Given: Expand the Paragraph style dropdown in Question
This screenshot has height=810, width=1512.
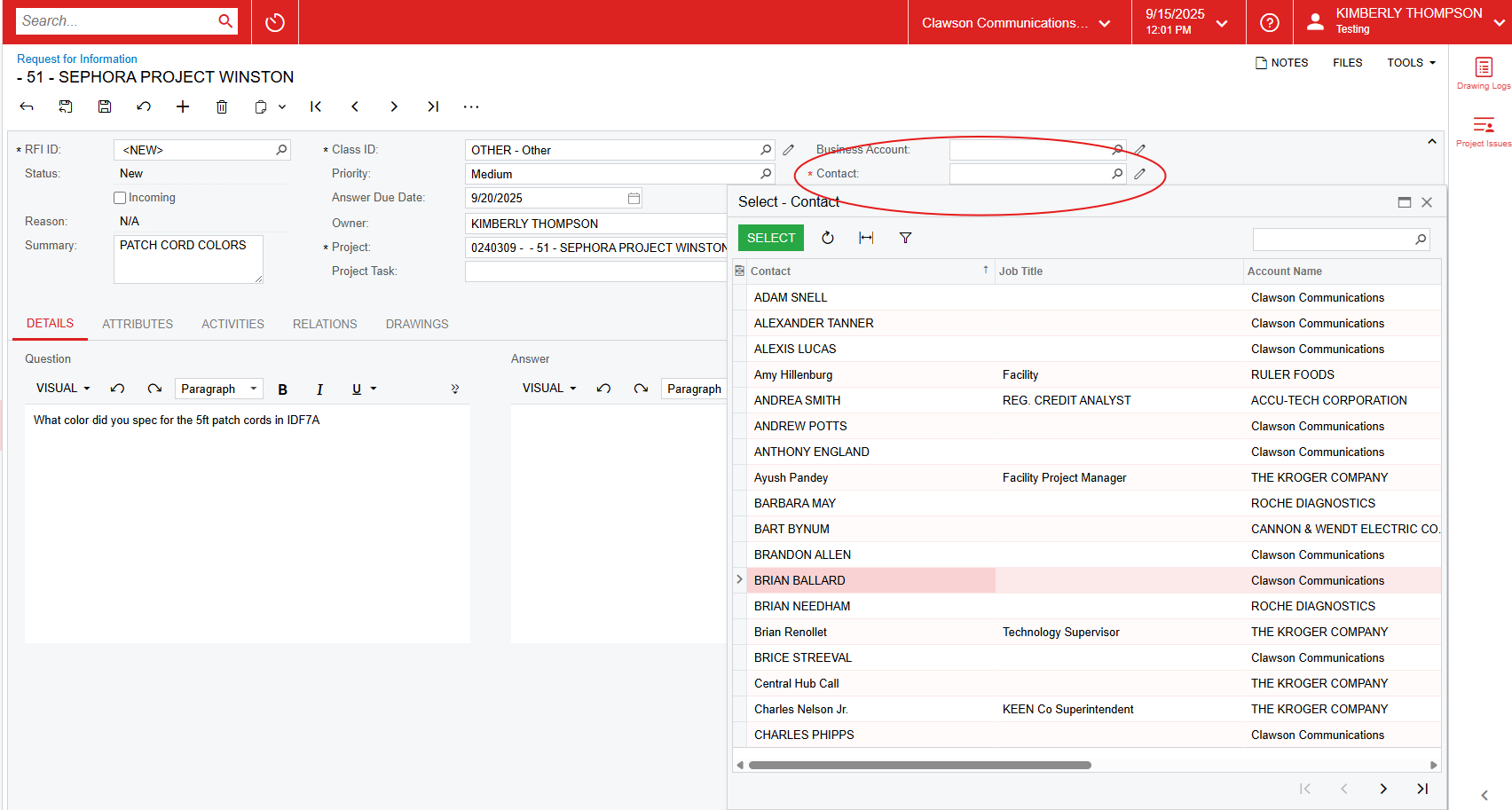Looking at the screenshot, I should pos(218,389).
